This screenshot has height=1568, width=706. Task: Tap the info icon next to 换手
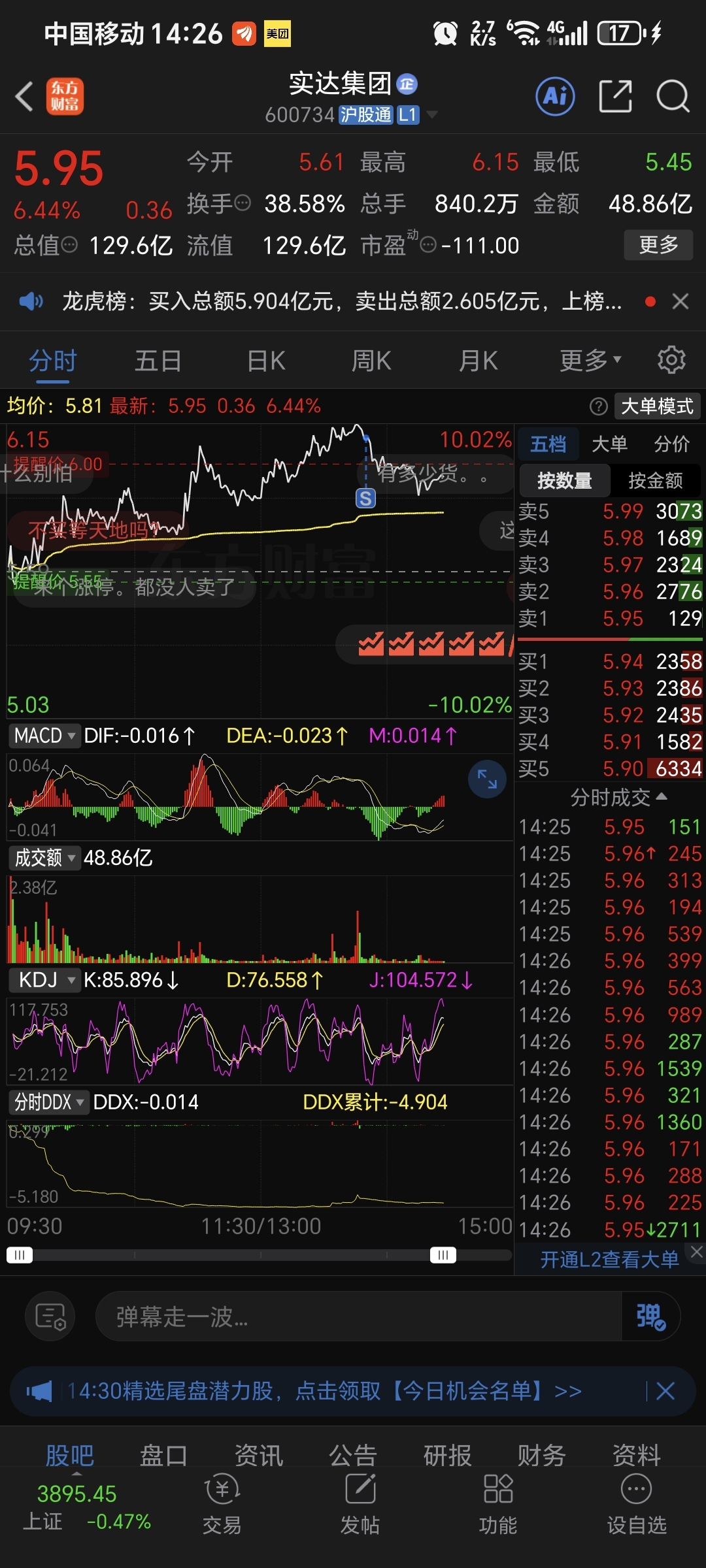pyautogui.click(x=243, y=203)
